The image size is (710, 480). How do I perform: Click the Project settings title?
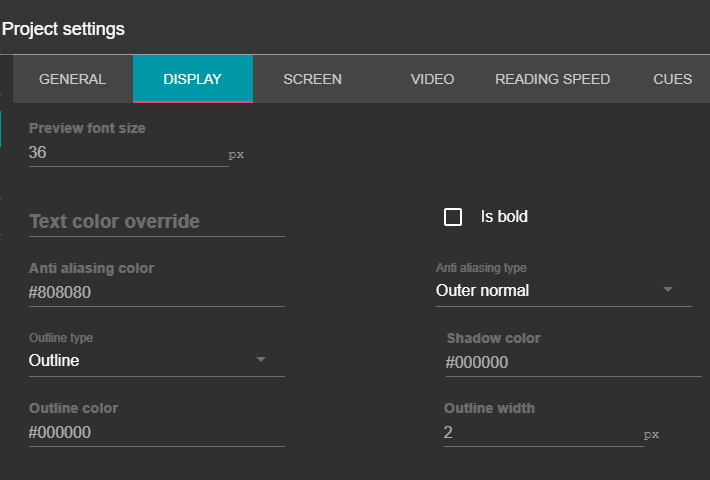click(x=63, y=29)
